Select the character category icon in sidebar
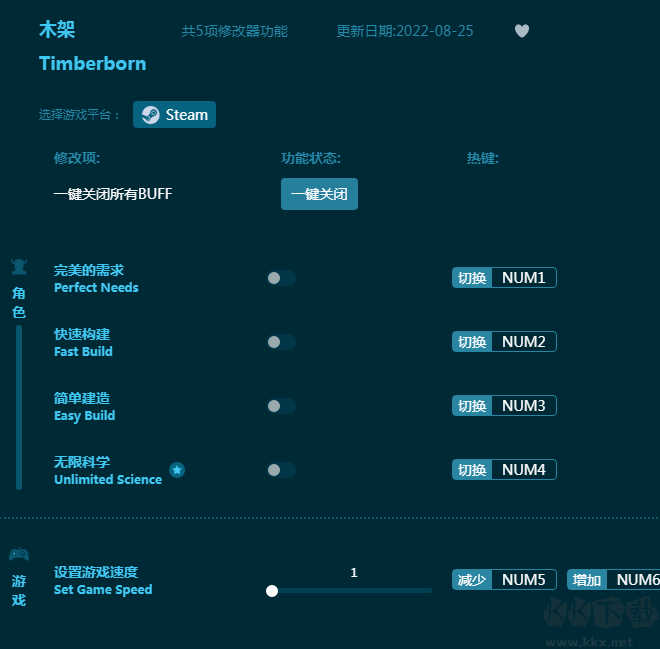Viewport: 660px width, 649px height. click(x=19, y=267)
